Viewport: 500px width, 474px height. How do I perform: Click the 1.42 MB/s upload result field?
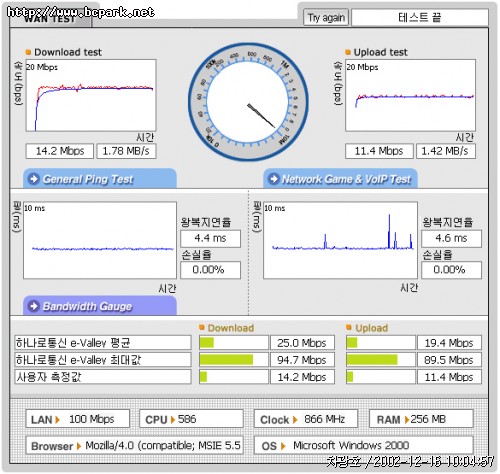pos(446,151)
